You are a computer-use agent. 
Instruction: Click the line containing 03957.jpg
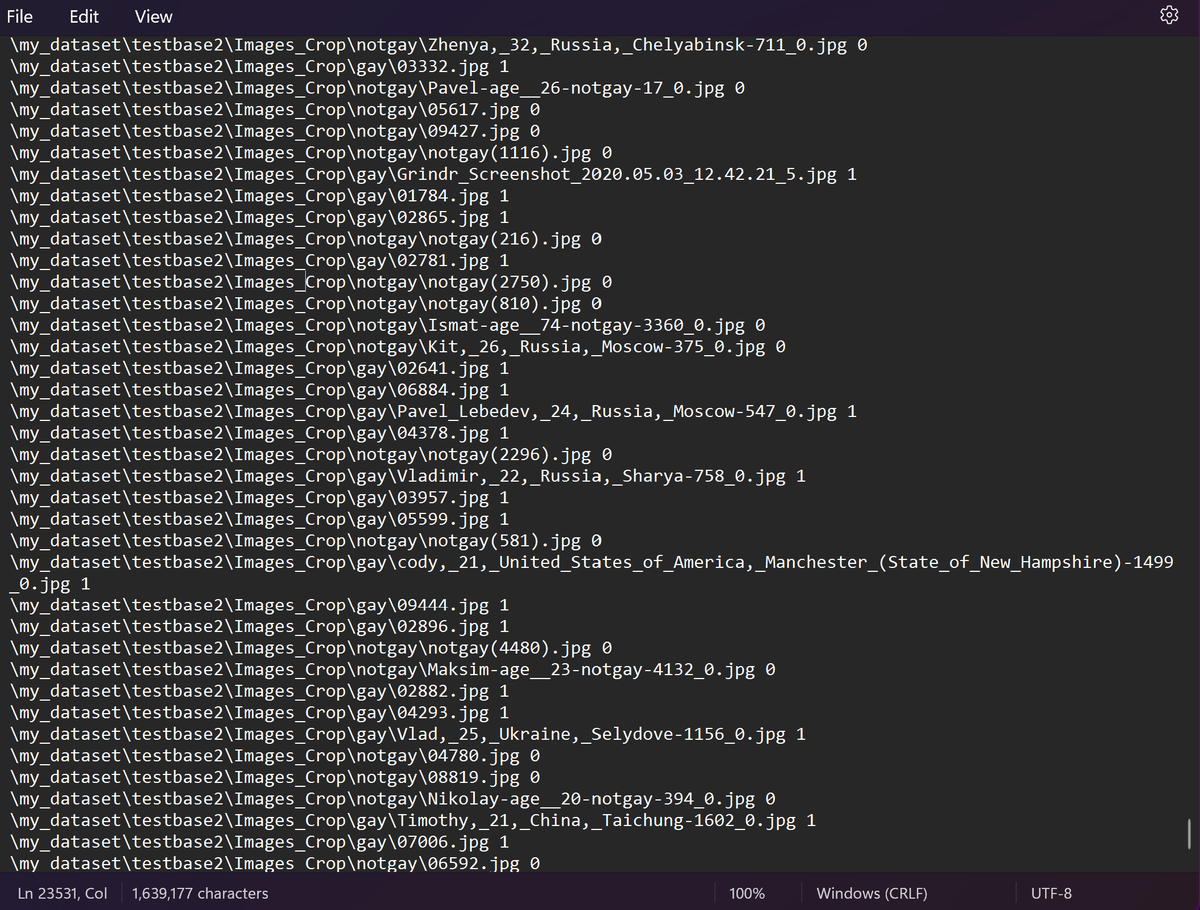tap(259, 498)
